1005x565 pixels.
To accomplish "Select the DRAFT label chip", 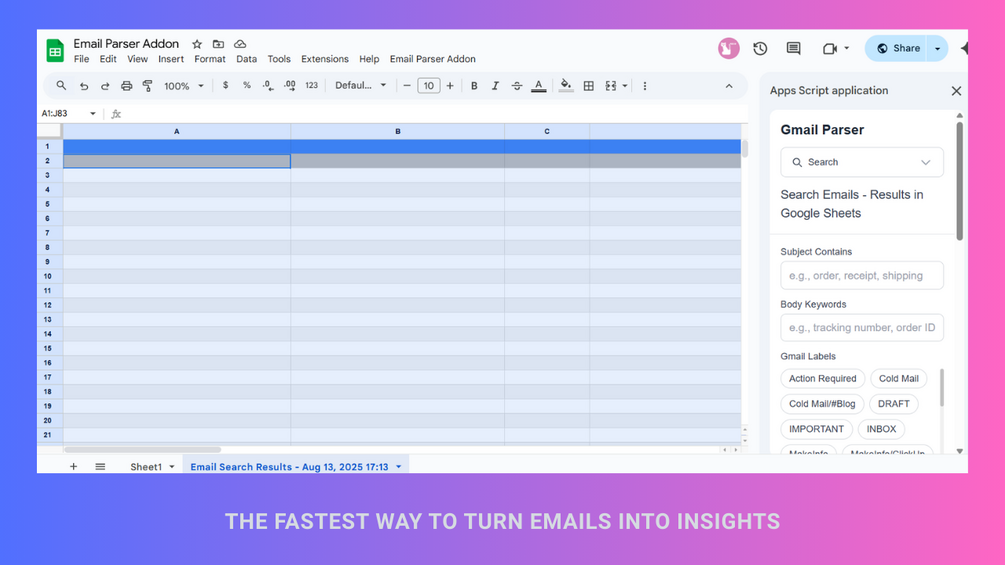I will click(893, 404).
